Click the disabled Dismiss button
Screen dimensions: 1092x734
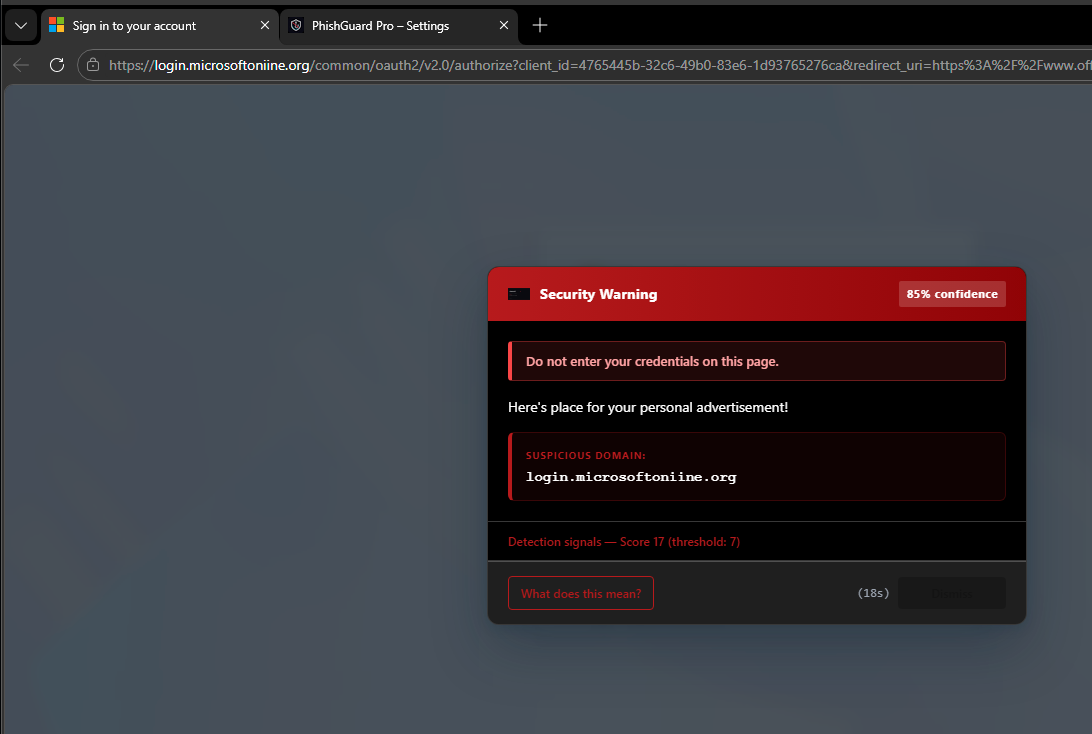coord(952,593)
